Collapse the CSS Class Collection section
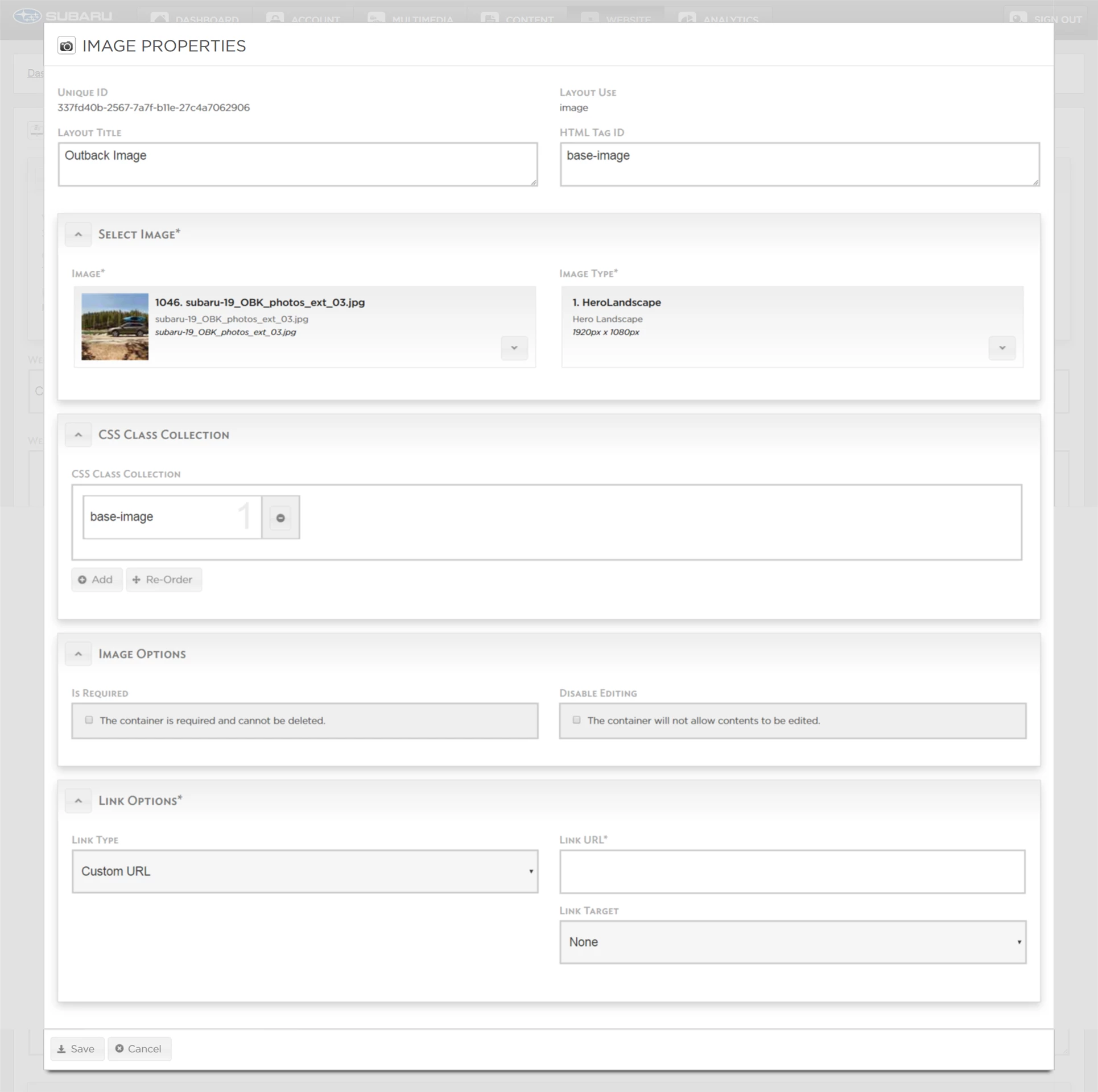Image resolution: width=1098 pixels, height=1092 pixels. coord(79,435)
